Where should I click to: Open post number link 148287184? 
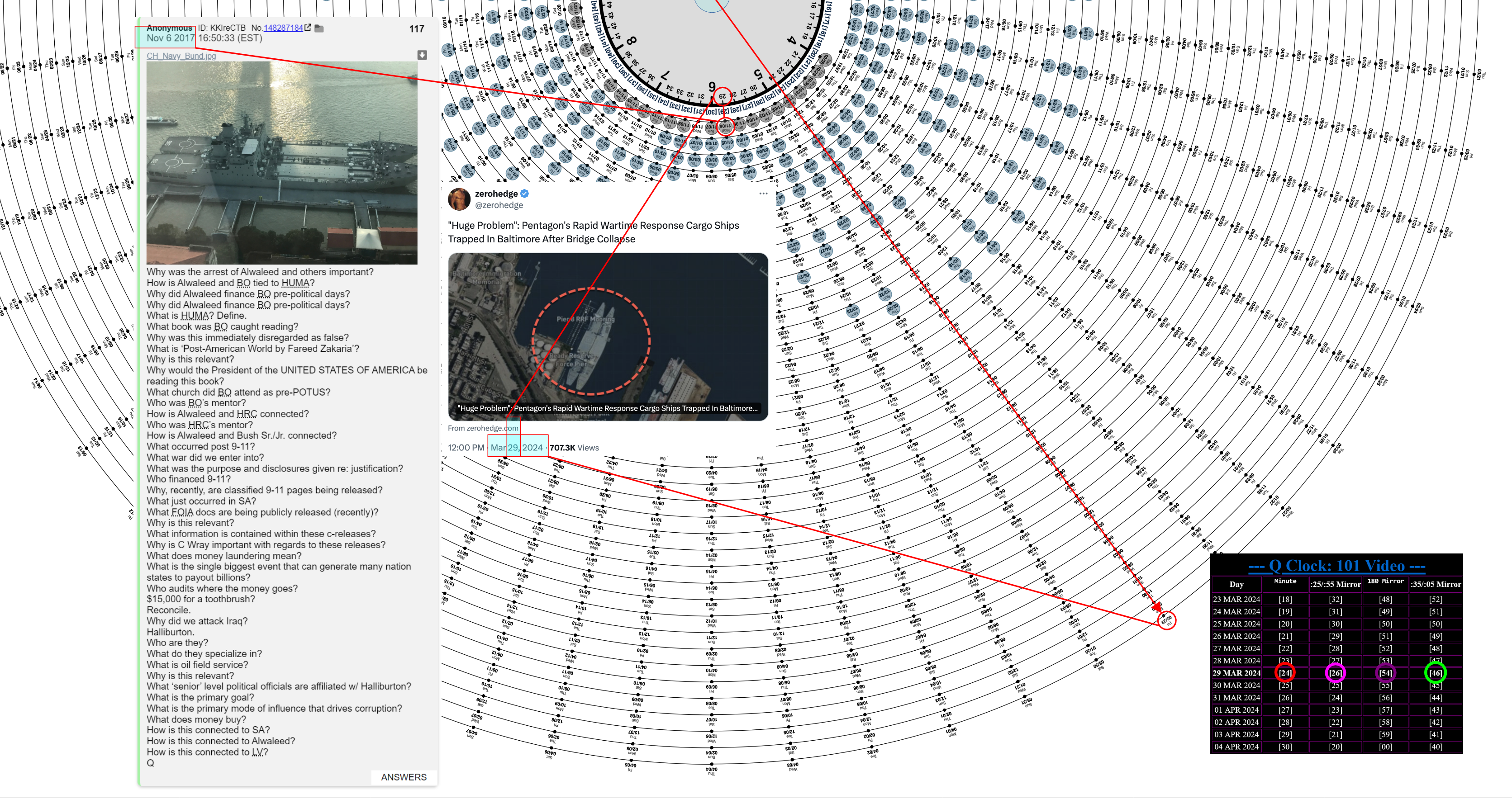284,28
